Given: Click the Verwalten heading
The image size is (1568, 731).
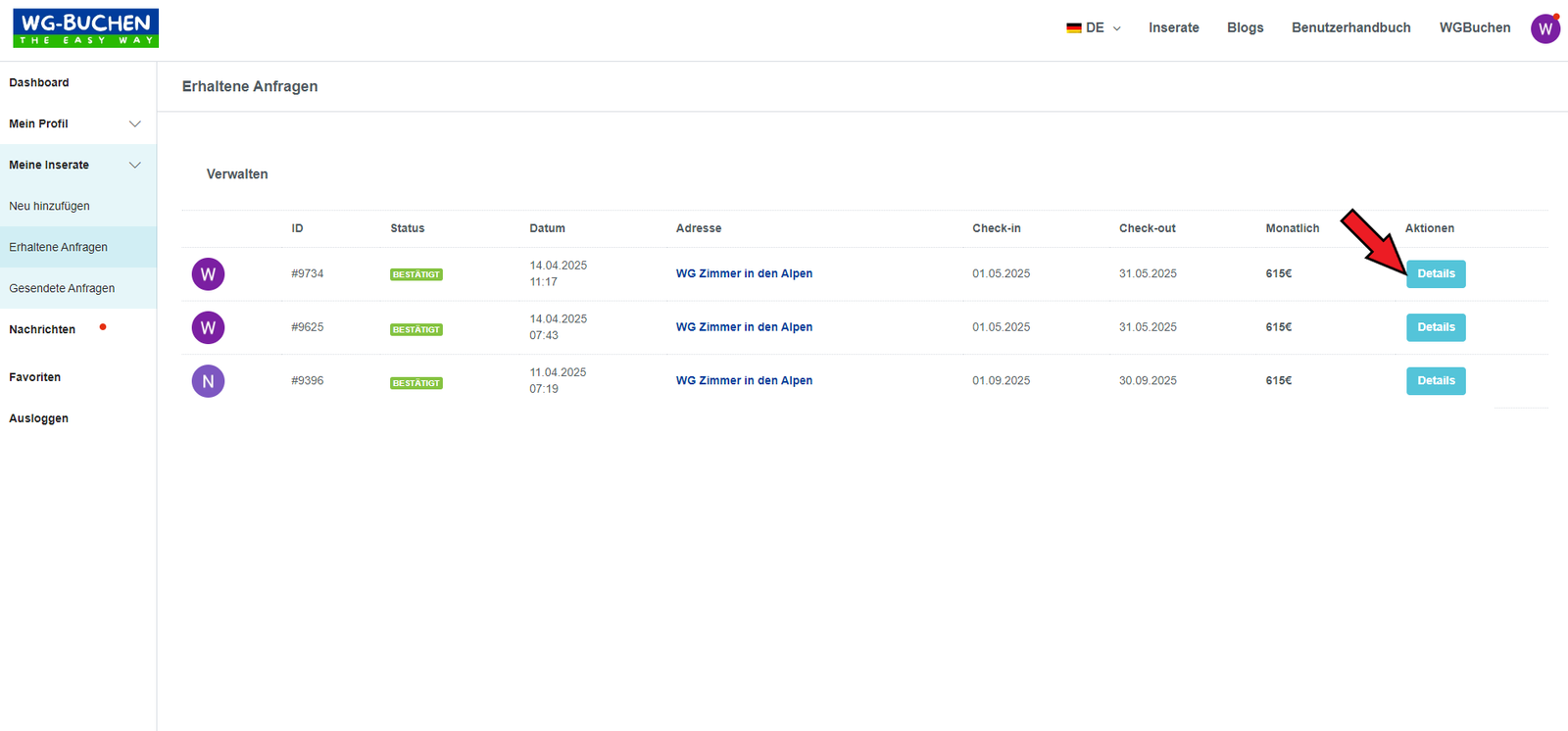Looking at the screenshot, I should click(x=237, y=174).
